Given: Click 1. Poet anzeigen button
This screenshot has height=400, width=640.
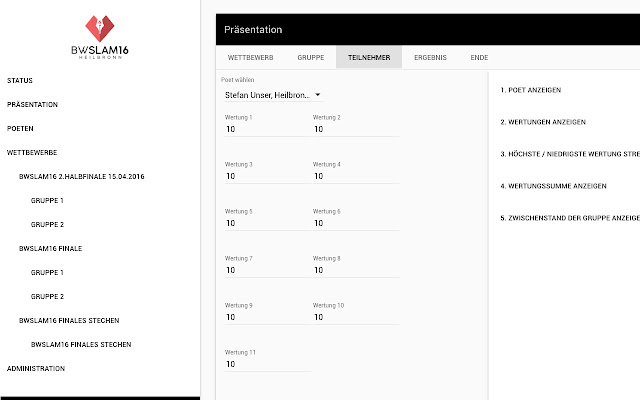Looking at the screenshot, I should 531,90.
